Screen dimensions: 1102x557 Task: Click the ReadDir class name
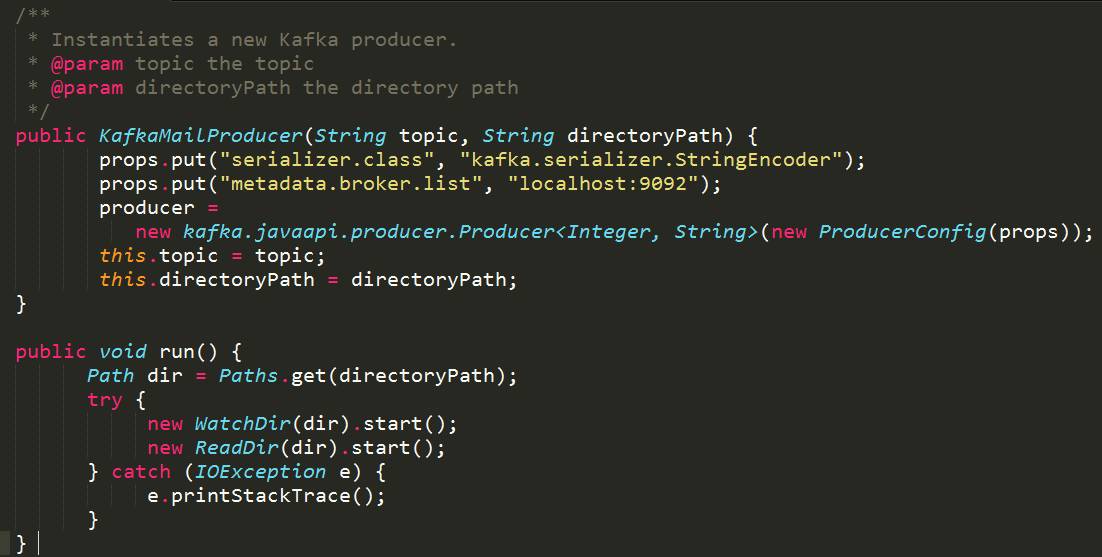[x=237, y=447]
